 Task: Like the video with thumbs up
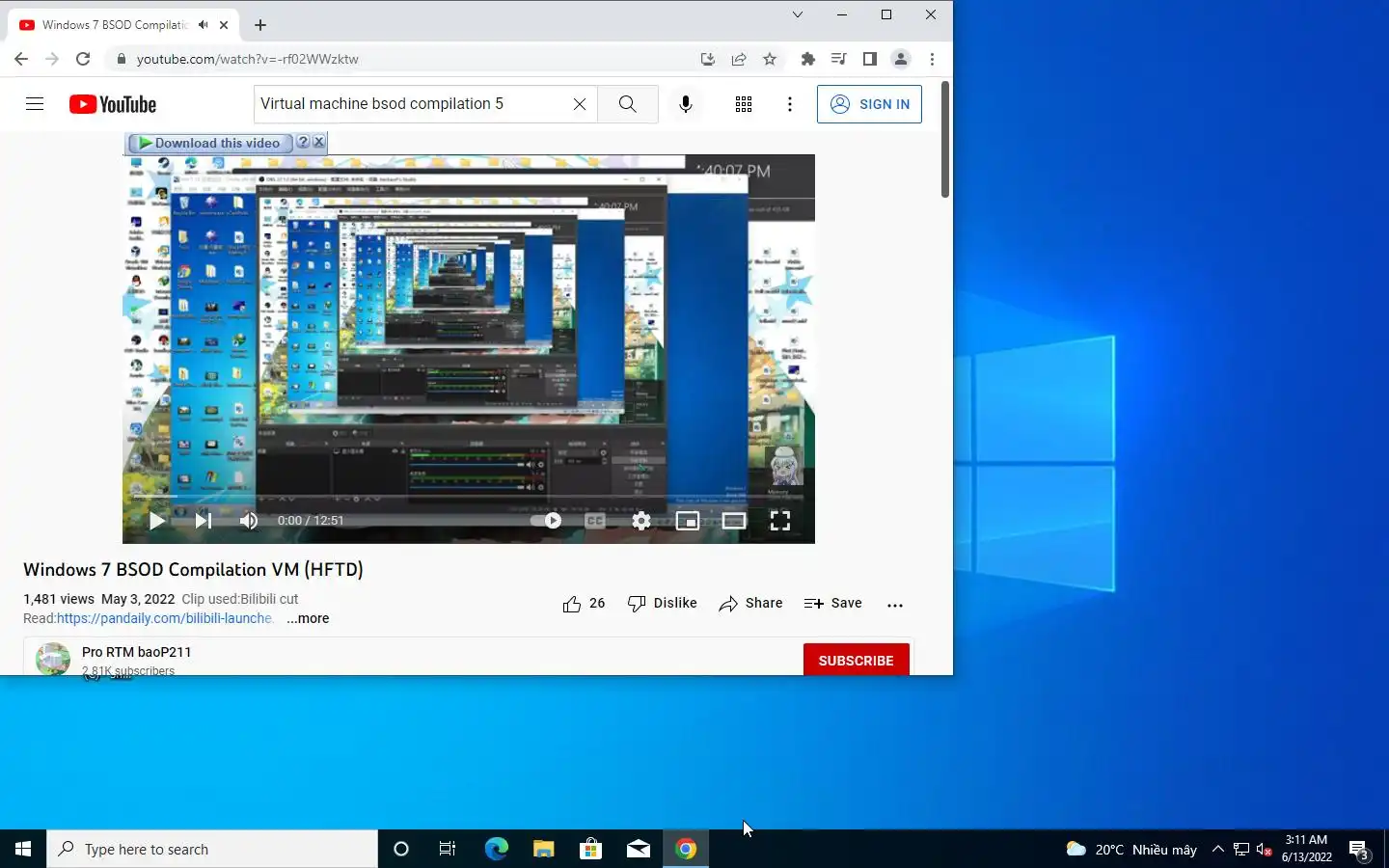tap(584, 604)
